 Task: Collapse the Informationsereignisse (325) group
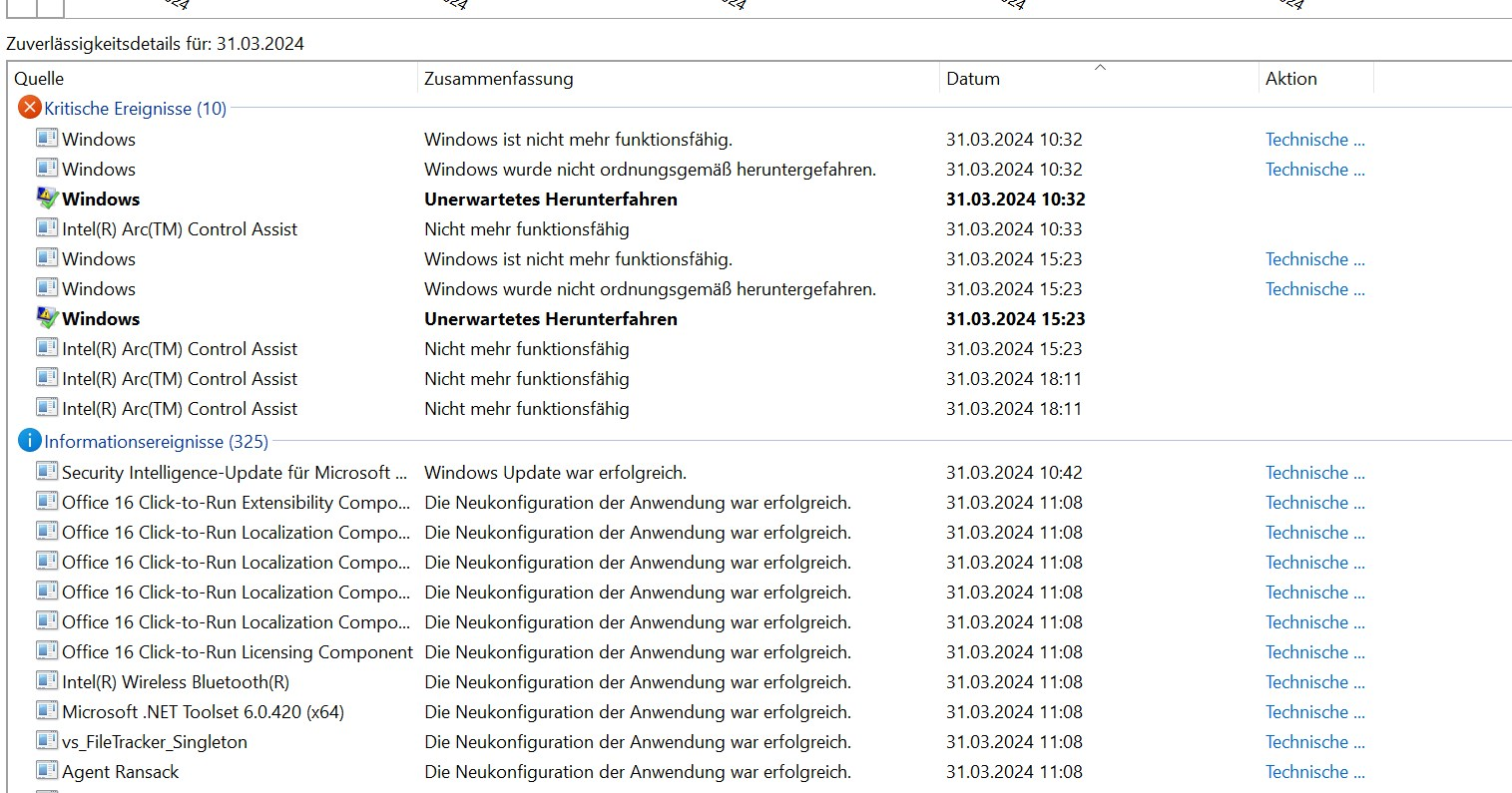[156, 442]
